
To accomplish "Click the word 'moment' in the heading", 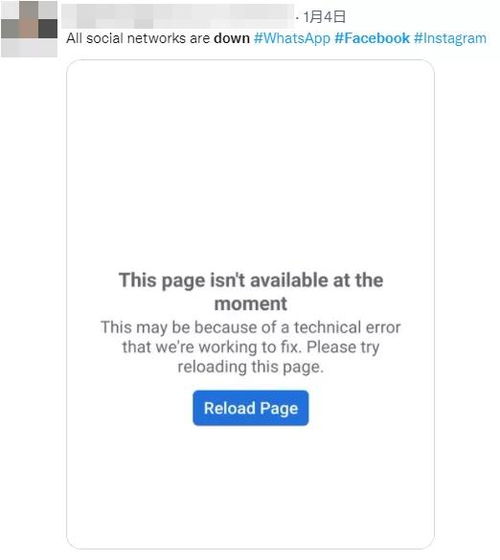I will tap(250, 304).
